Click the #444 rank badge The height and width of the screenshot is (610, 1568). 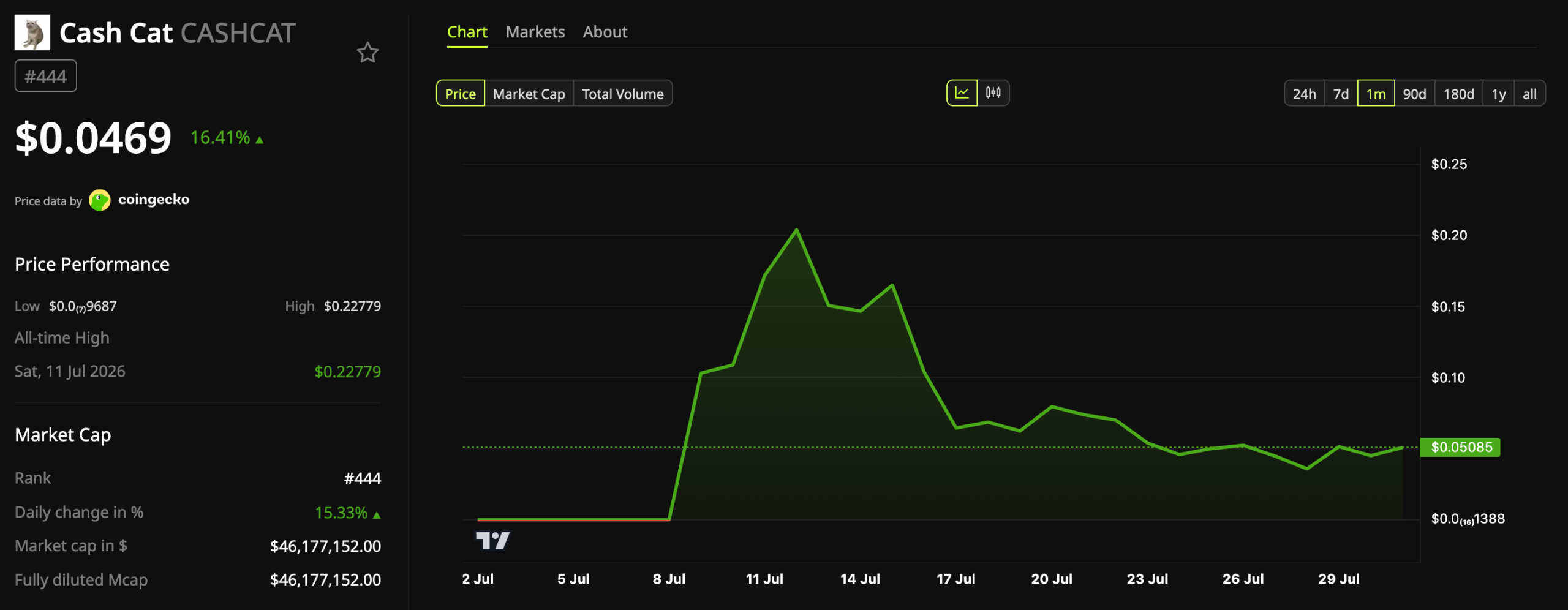(46, 77)
